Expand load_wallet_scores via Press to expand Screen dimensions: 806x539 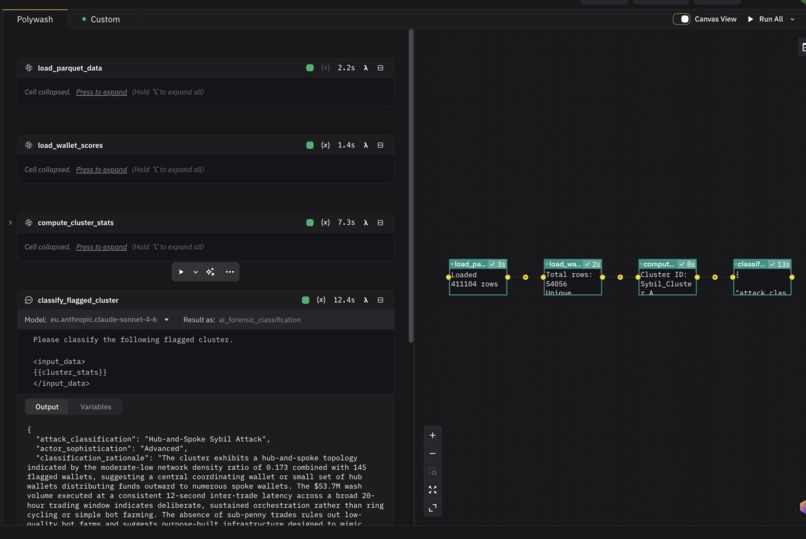pos(101,170)
